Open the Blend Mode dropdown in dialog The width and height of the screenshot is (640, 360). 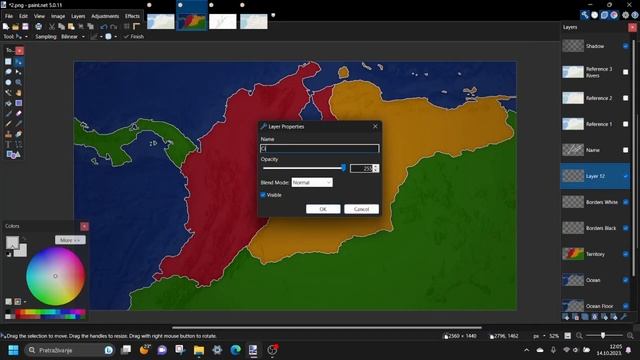(x=312, y=182)
